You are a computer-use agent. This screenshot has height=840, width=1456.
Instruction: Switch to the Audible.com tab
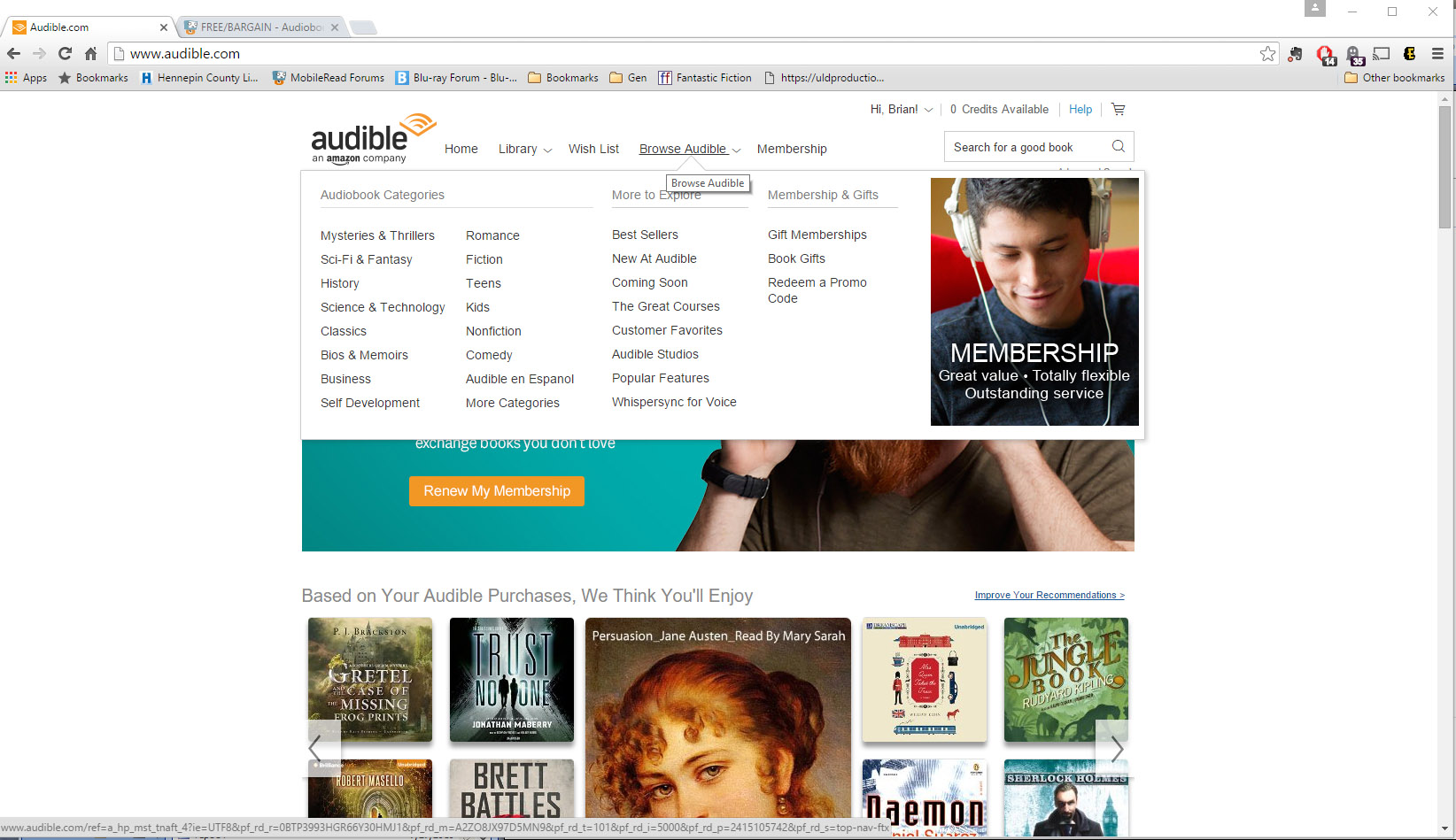[x=89, y=27]
